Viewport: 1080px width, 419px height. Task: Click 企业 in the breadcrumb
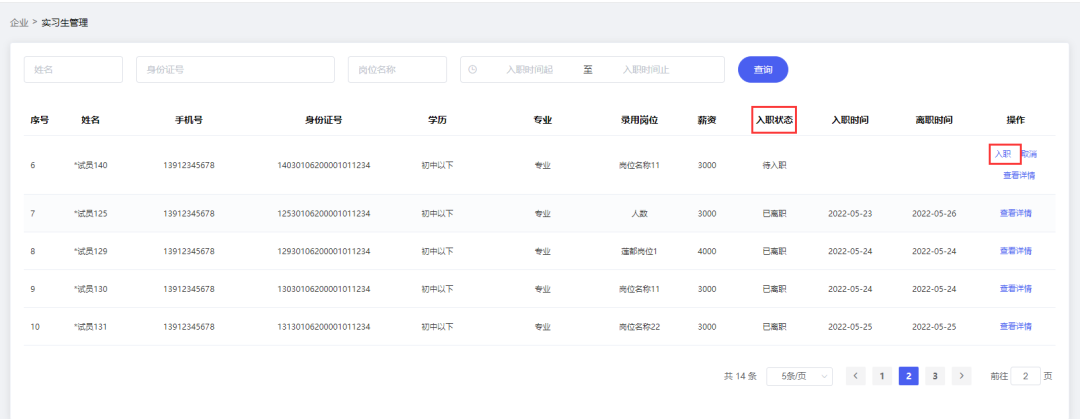[19, 22]
